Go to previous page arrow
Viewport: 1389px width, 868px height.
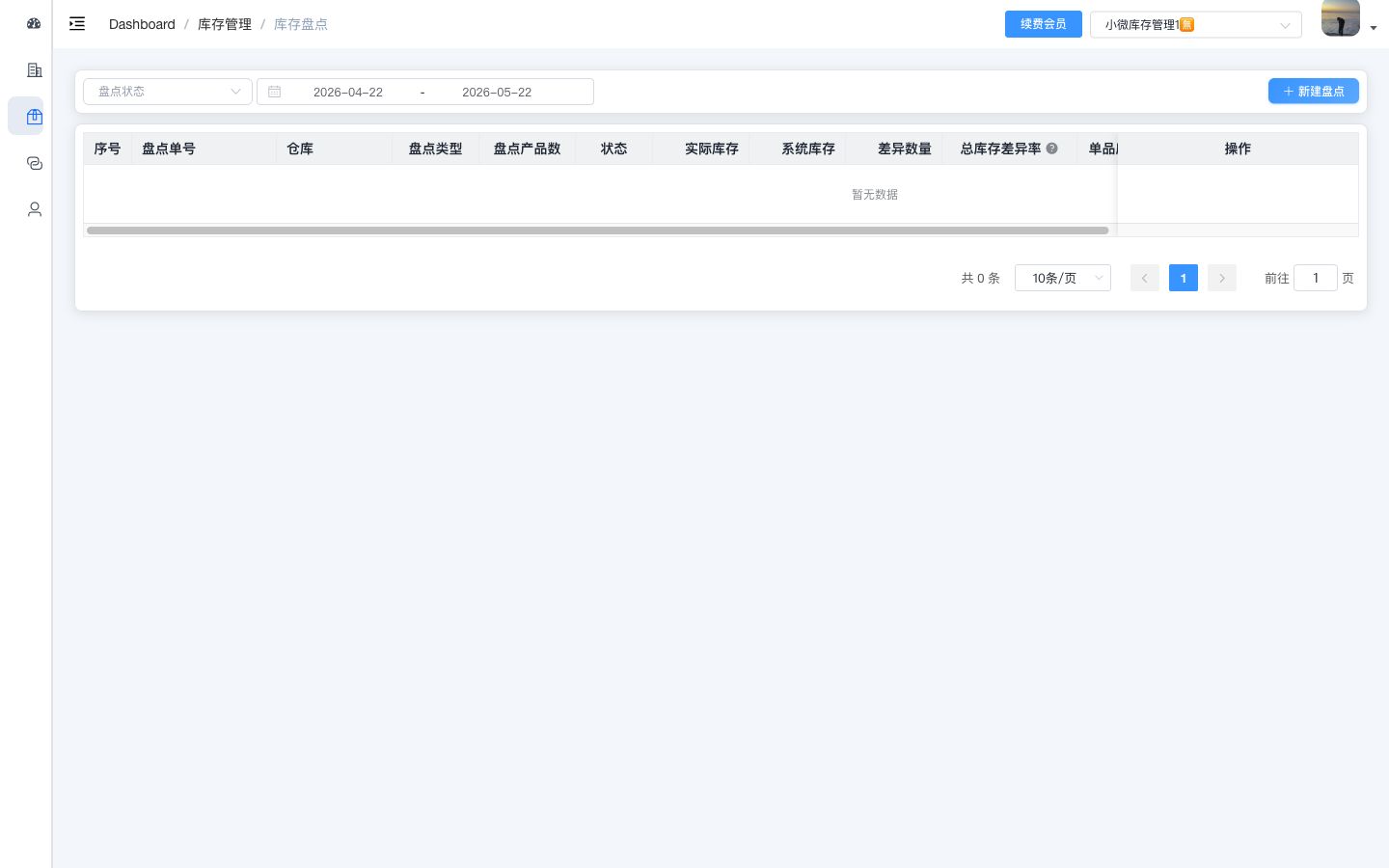1145,278
